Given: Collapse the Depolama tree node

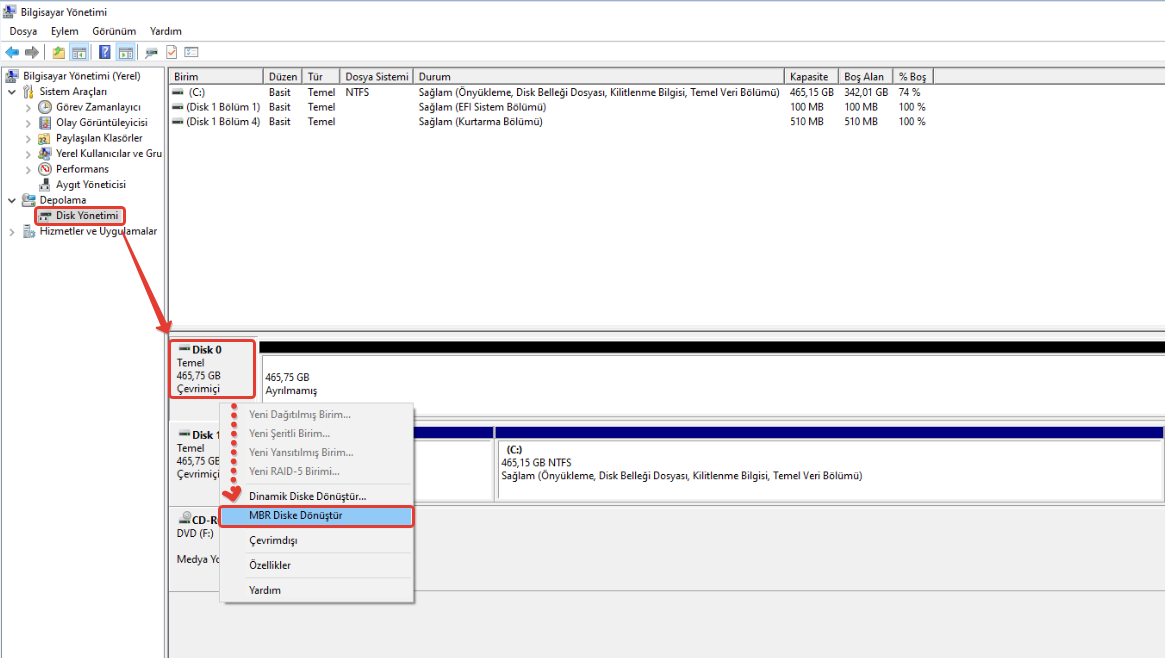Looking at the screenshot, I should tap(12, 200).
